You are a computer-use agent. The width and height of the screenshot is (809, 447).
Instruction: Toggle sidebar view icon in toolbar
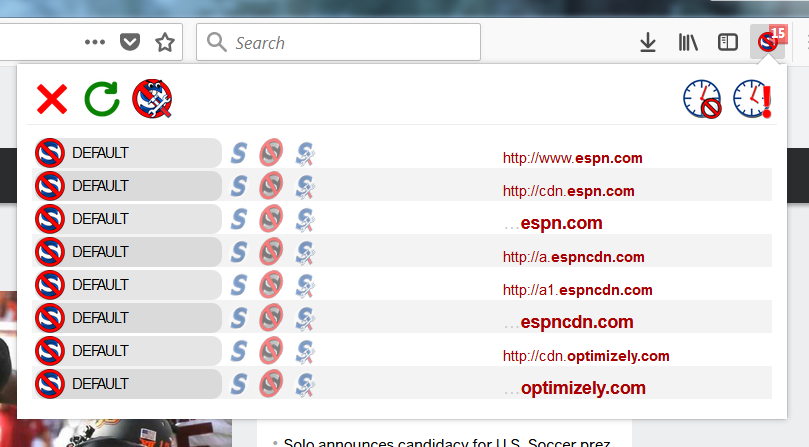pyautogui.click(x=727, y=42)
